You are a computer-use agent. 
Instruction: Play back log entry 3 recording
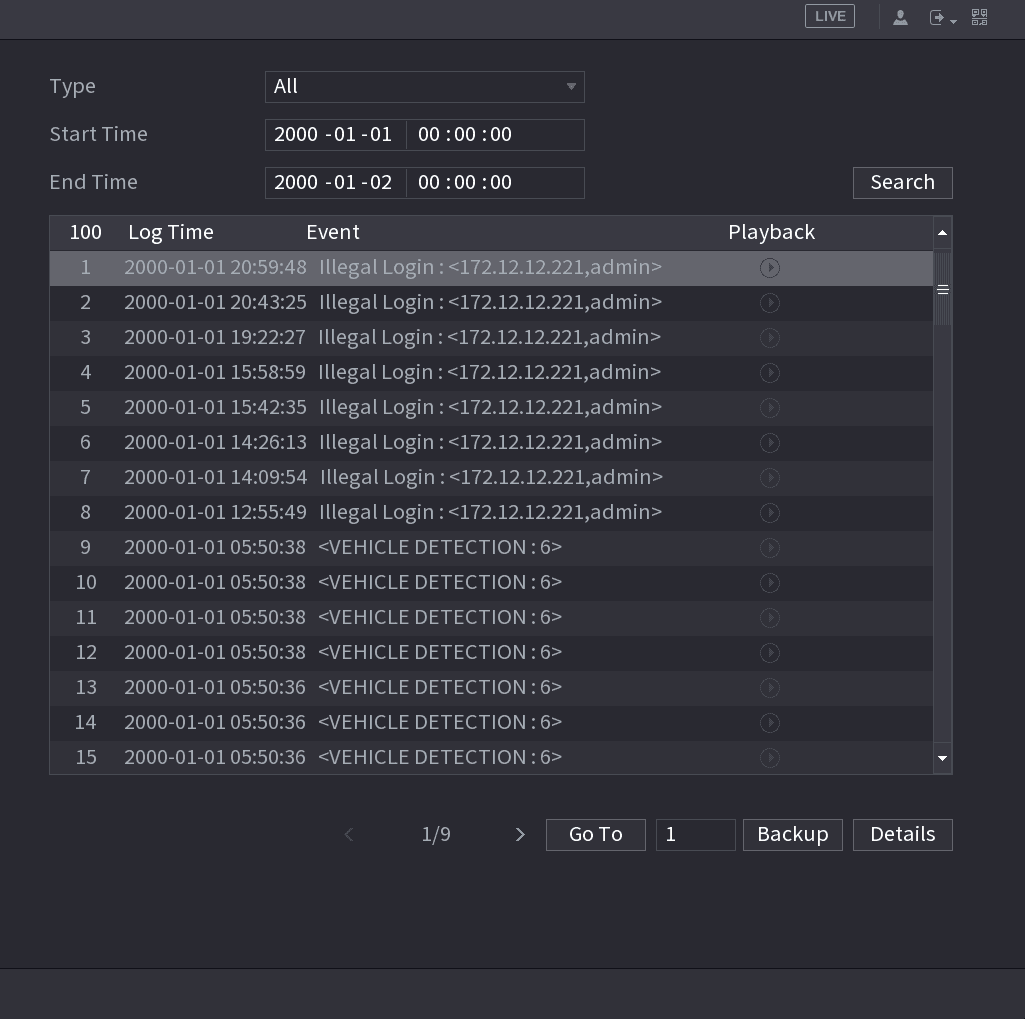[770, 338]
